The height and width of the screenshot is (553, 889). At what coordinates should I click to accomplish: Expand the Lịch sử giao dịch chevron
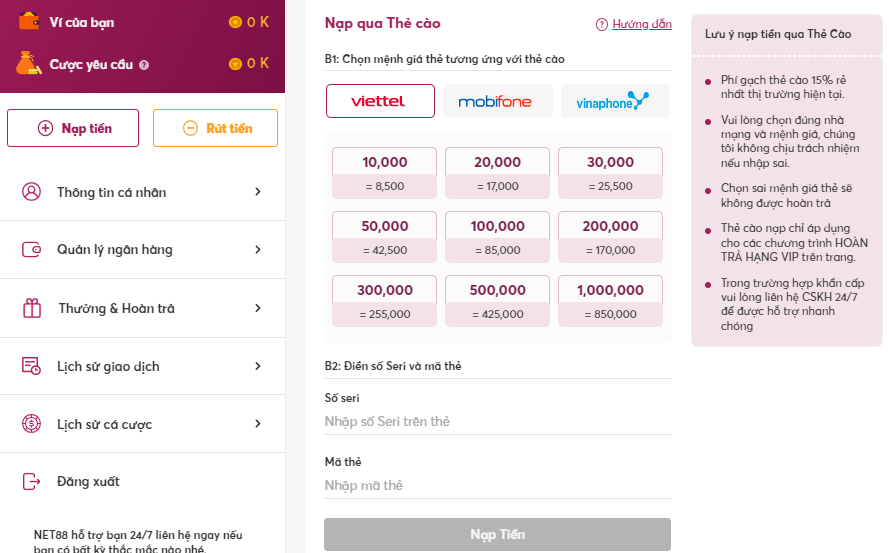[258, 366]
